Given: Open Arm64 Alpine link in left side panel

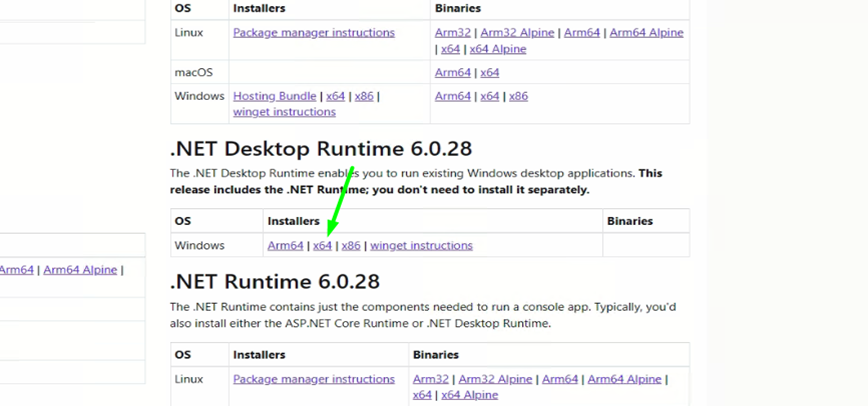Looking at the screenshot, I should tap(80, 270).
